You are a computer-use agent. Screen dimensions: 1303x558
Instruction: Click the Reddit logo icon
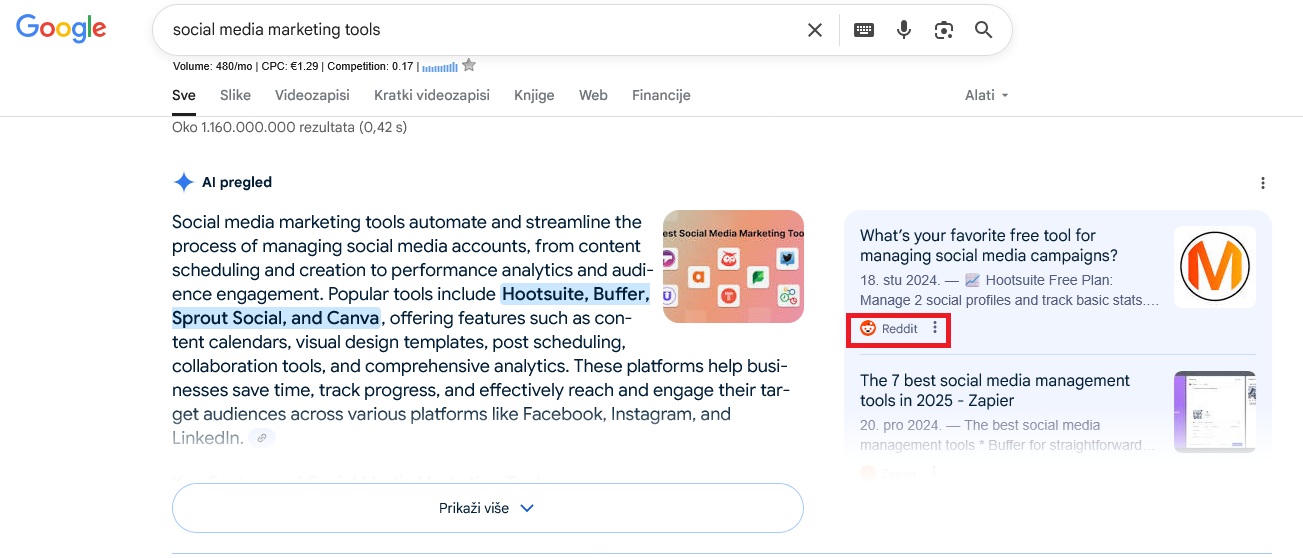(x=868, y=329)
